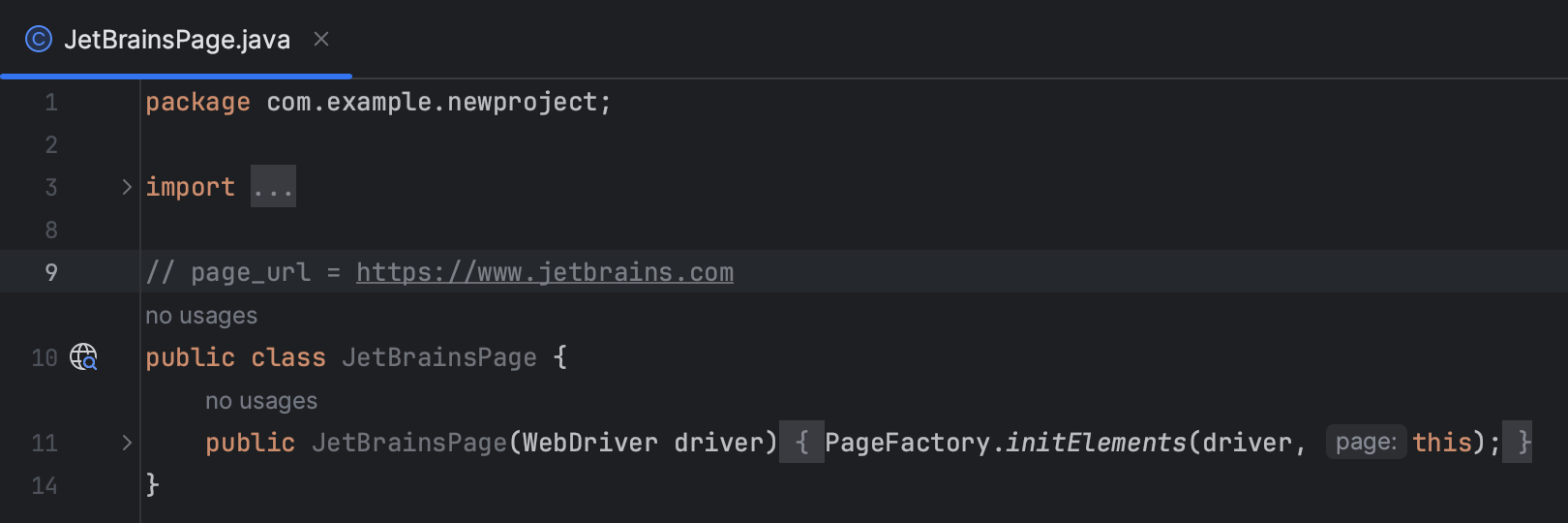Click the PageFactory class reference
The image size is (1568, 523).
(907, 443)
